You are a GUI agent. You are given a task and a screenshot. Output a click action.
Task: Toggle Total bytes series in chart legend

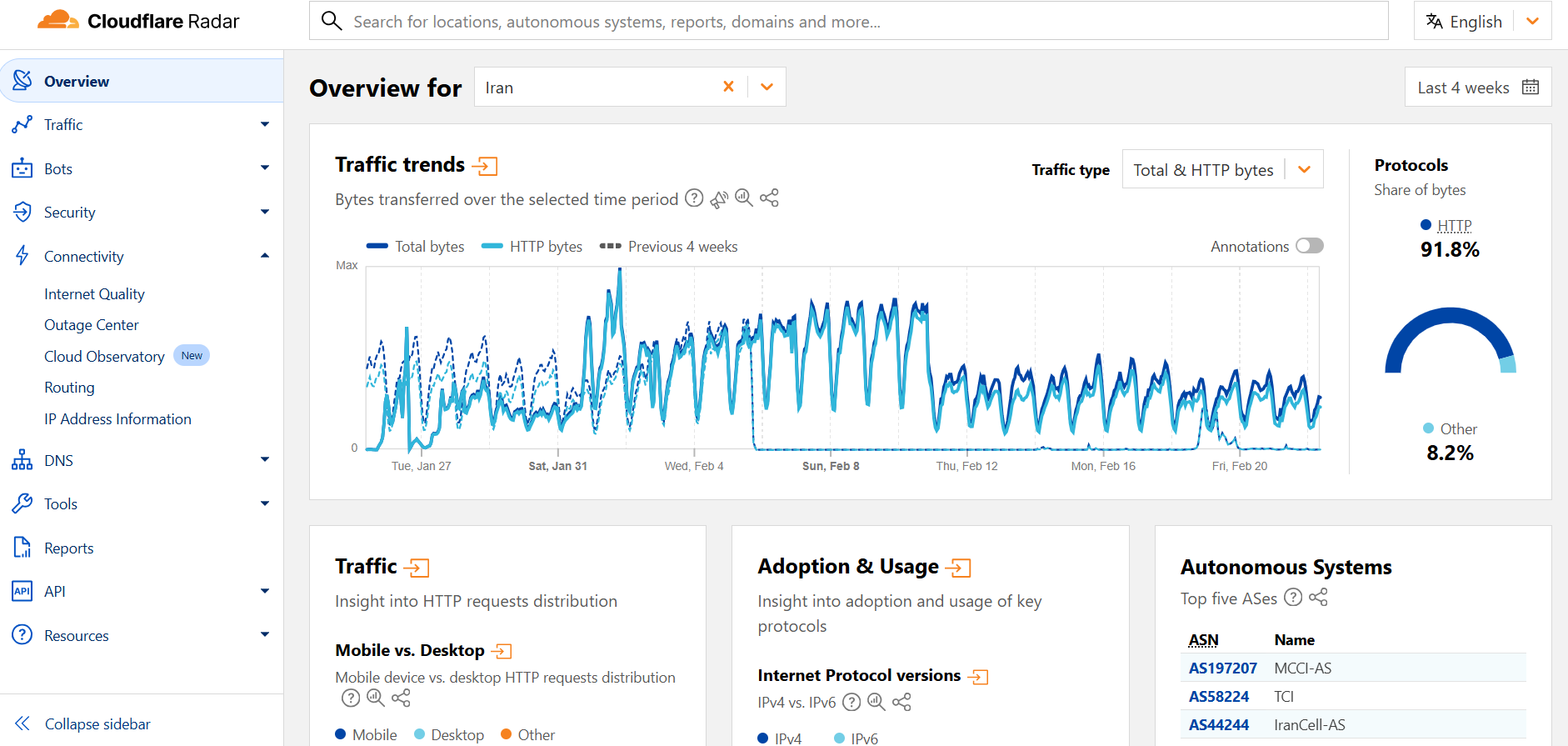click(x=416, y=247)
